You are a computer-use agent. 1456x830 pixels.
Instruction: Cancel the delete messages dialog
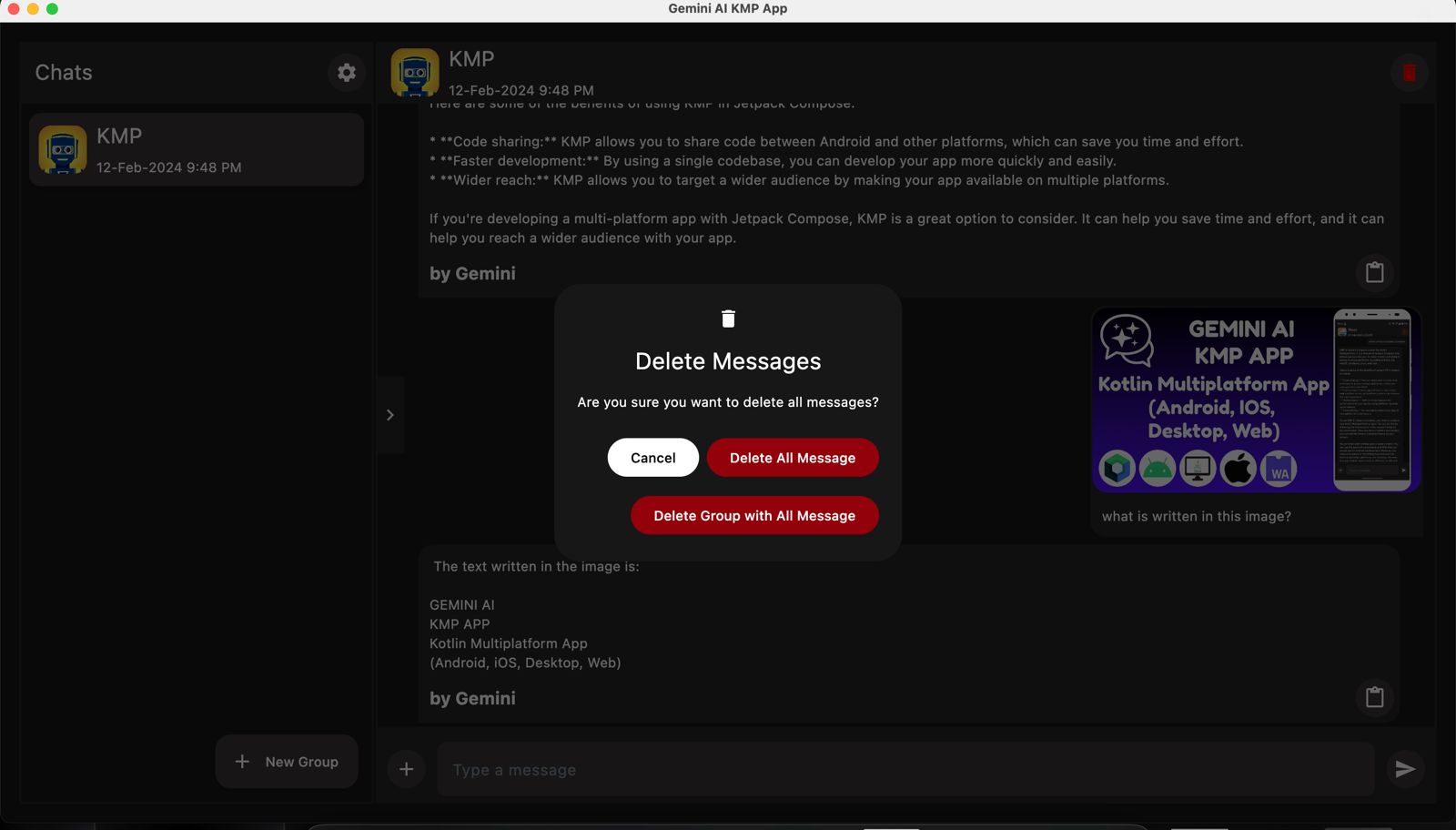tap(653, 458)
